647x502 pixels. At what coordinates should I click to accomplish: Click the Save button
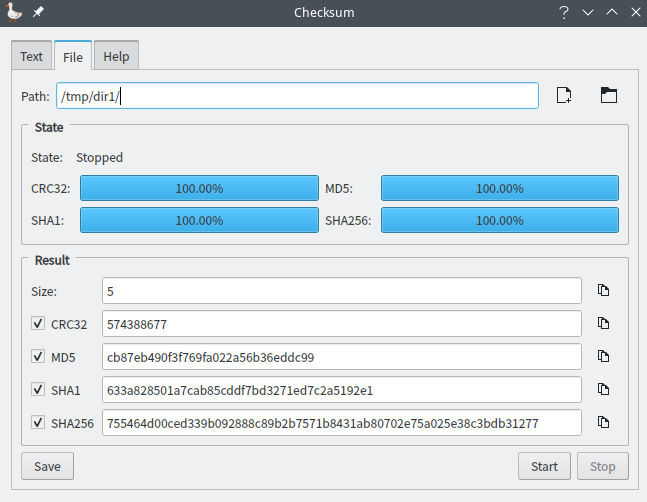(x=47, y=466)
